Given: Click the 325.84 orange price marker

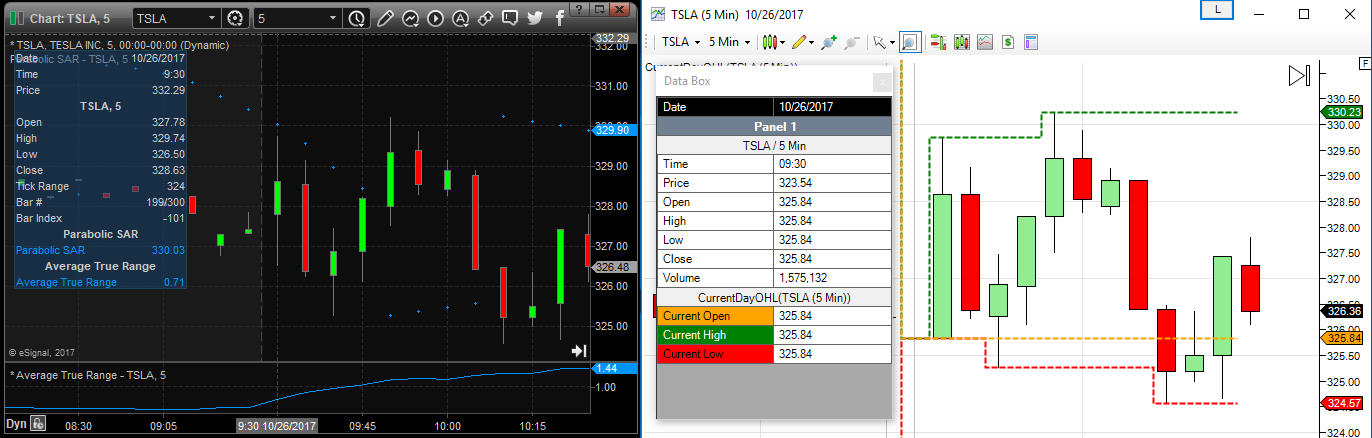Looking at the screenshot, I should [1344, 339].
